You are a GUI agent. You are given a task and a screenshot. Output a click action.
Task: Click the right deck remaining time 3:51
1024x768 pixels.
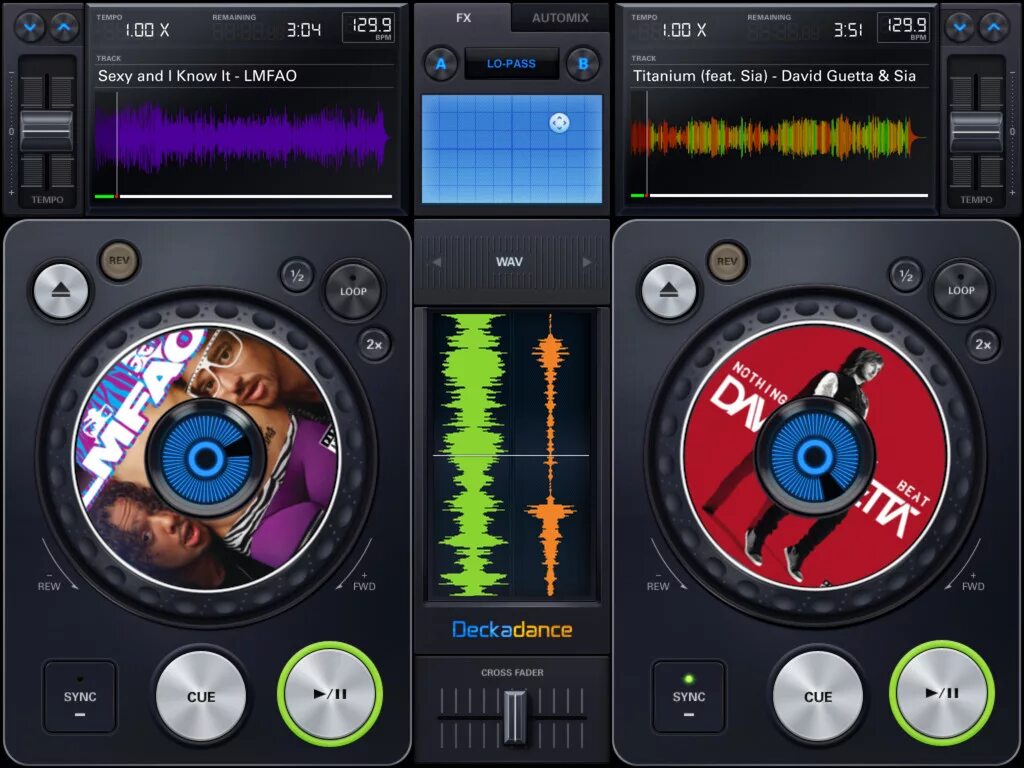[848, 30]
